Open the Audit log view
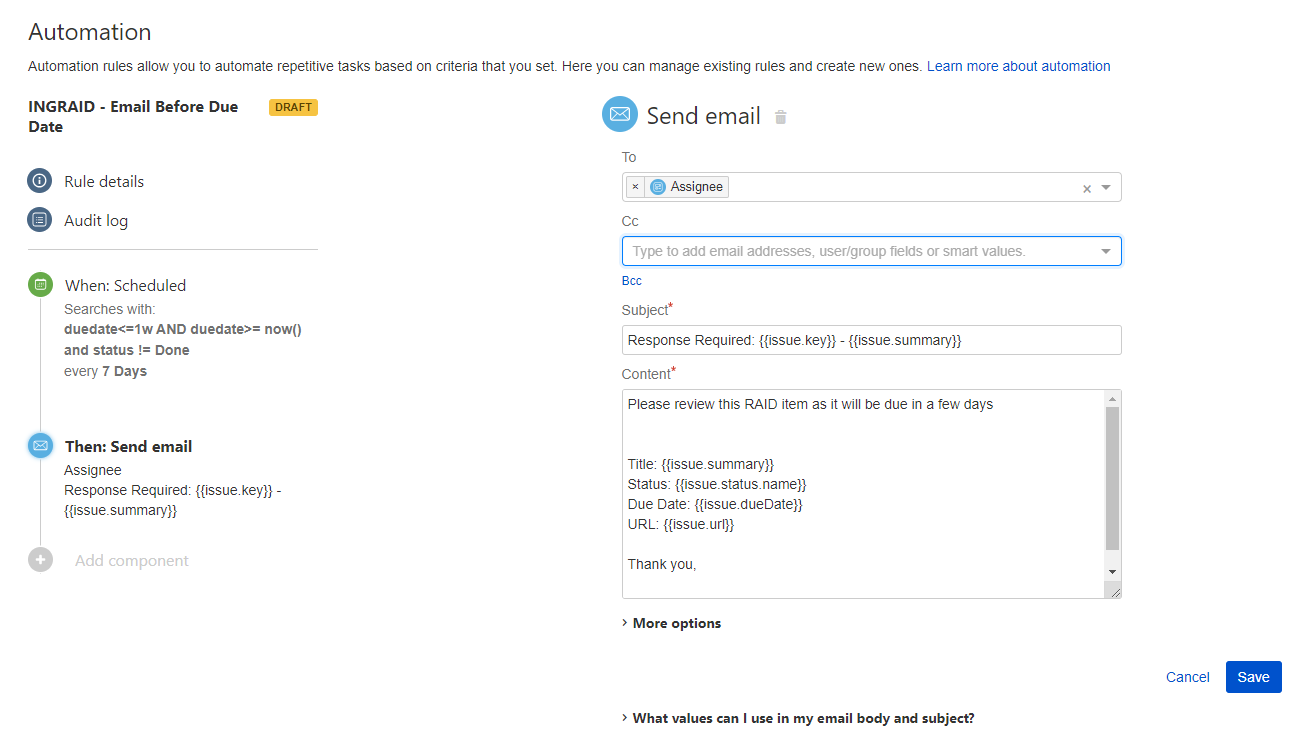This screenshot has width=1307, height=732. coord(94,219)
